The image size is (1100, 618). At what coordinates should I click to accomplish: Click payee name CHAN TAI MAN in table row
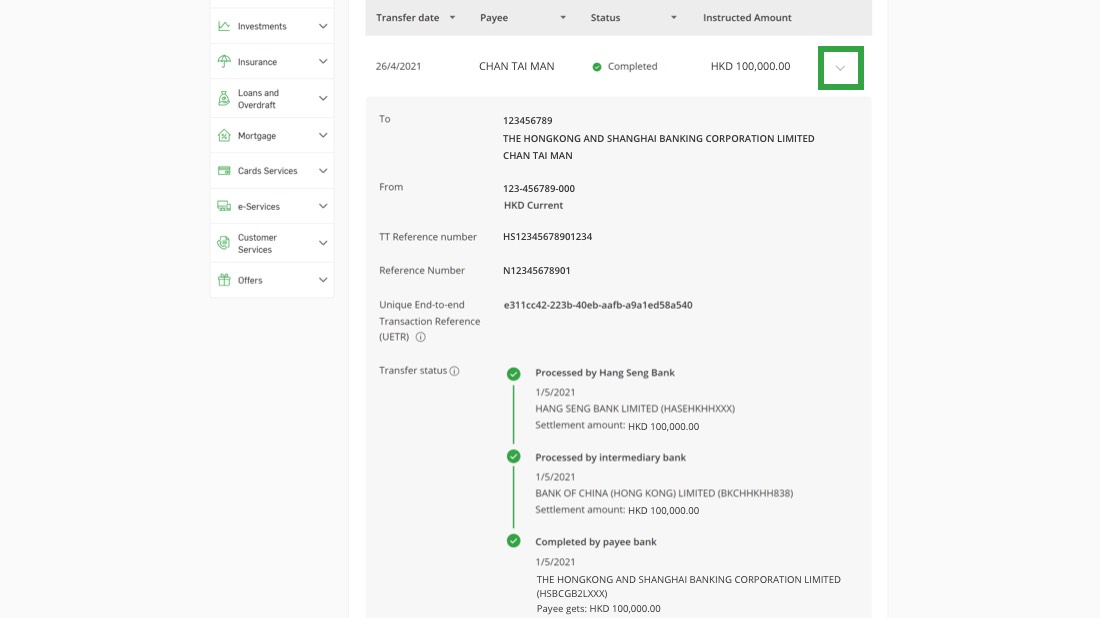tap(516, 66)
